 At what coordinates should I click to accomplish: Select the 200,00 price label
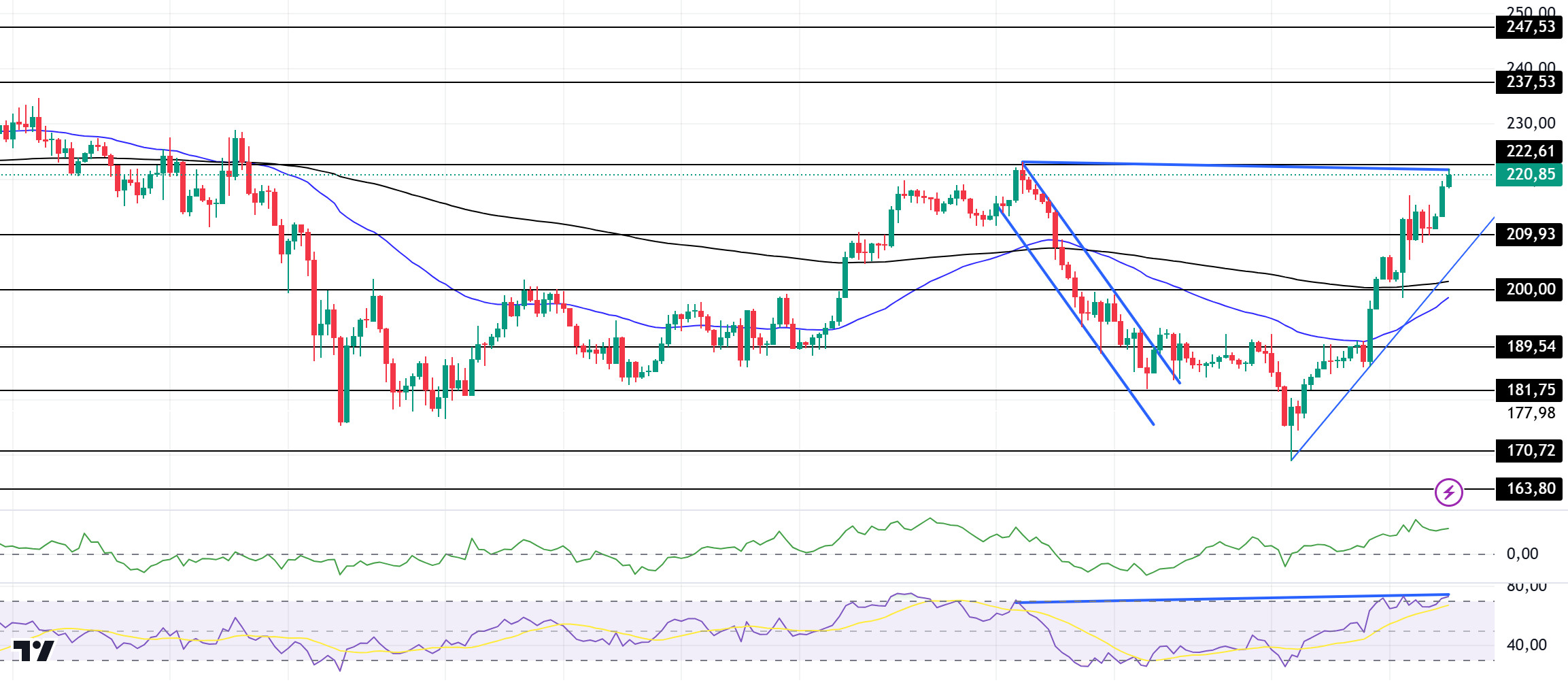coord(1529,290)
